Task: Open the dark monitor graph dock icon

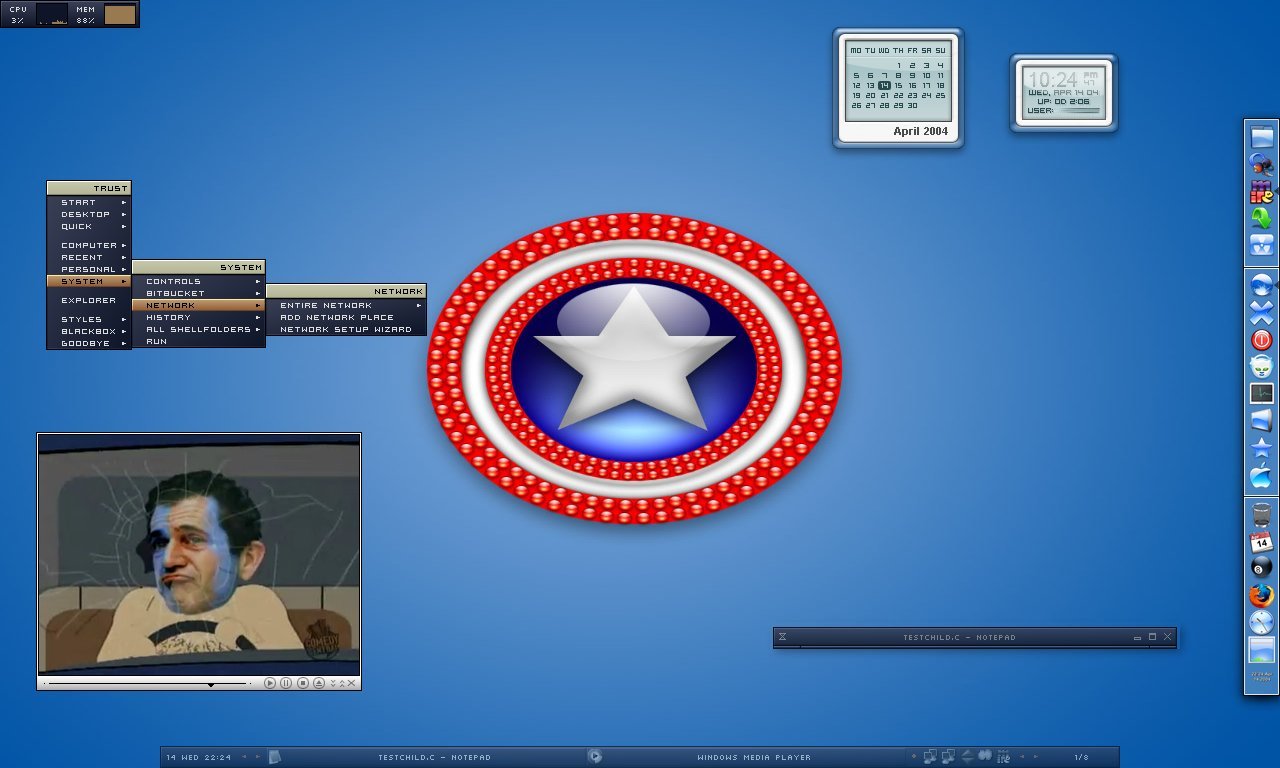Action: (1261, 394)
